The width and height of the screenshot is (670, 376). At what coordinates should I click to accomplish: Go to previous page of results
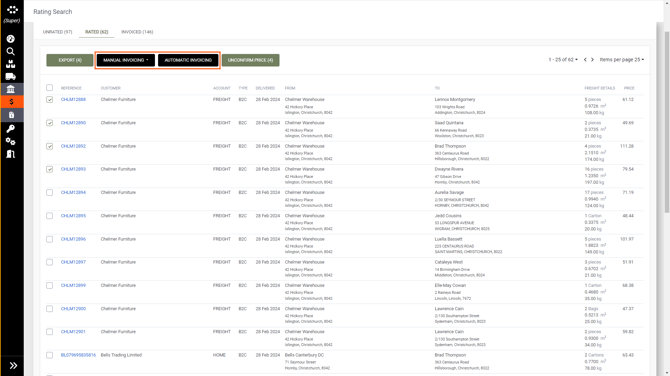[x=585, y=60]
